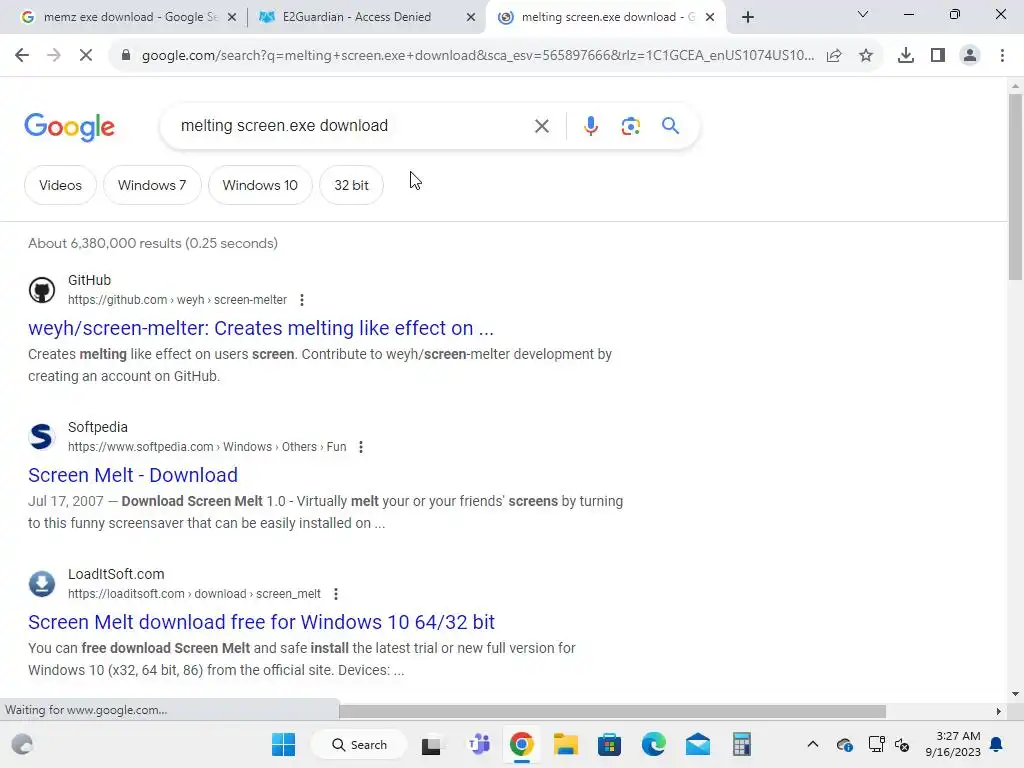Search by image with Google Lens
The width and height of the screenshot is (1024, 768).
click(x=630, y=126)
